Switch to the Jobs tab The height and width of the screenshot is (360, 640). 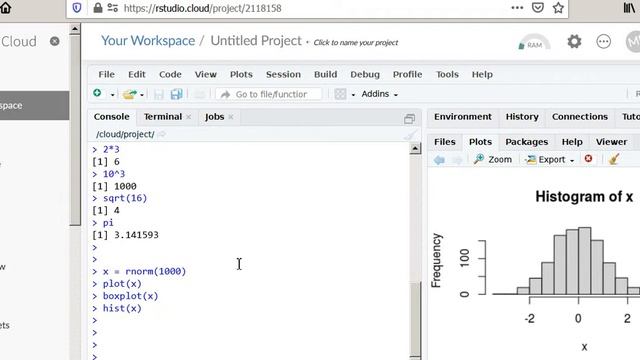[x=214, y=117]
